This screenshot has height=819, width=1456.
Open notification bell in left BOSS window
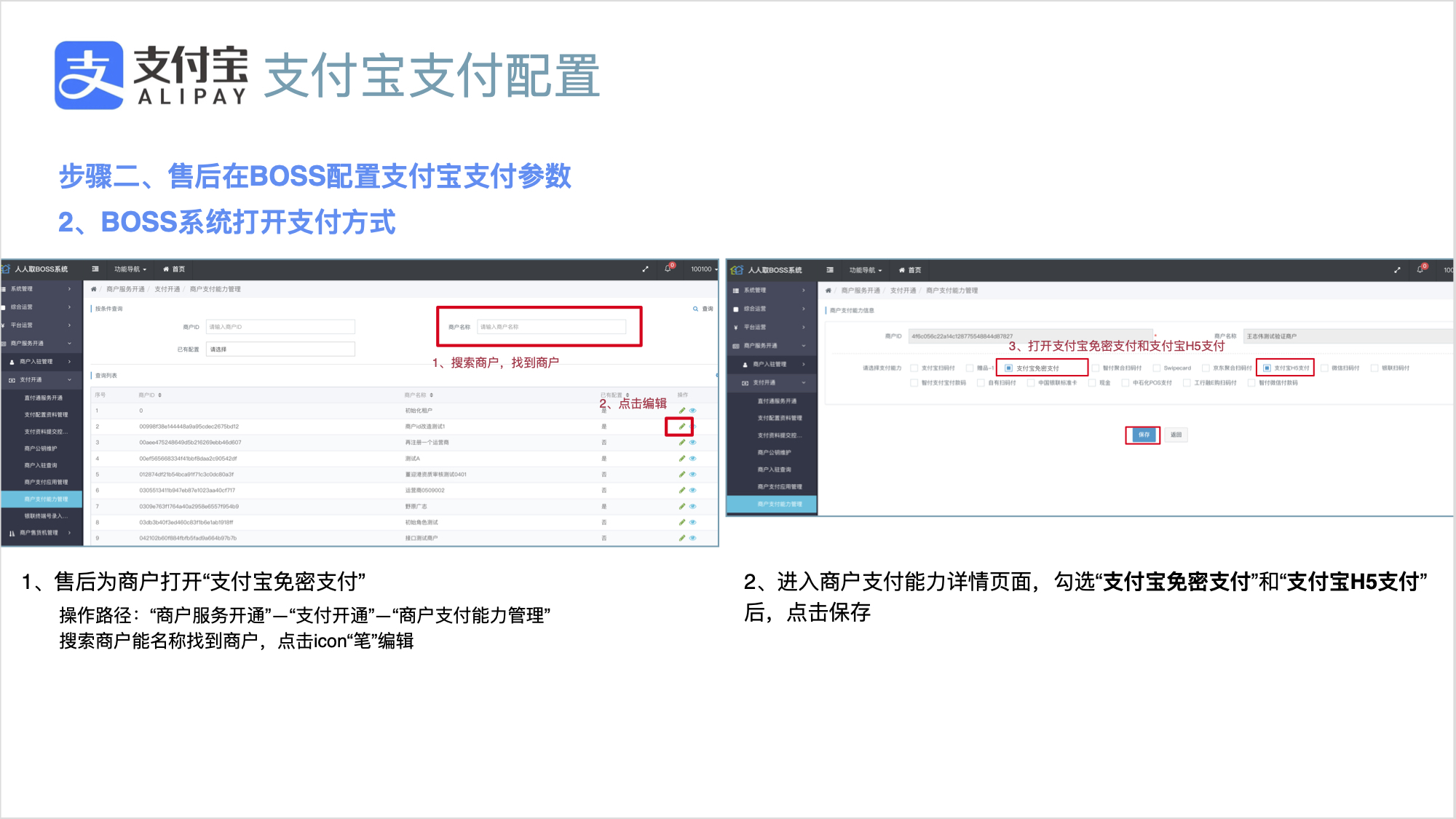click(668, 269)
